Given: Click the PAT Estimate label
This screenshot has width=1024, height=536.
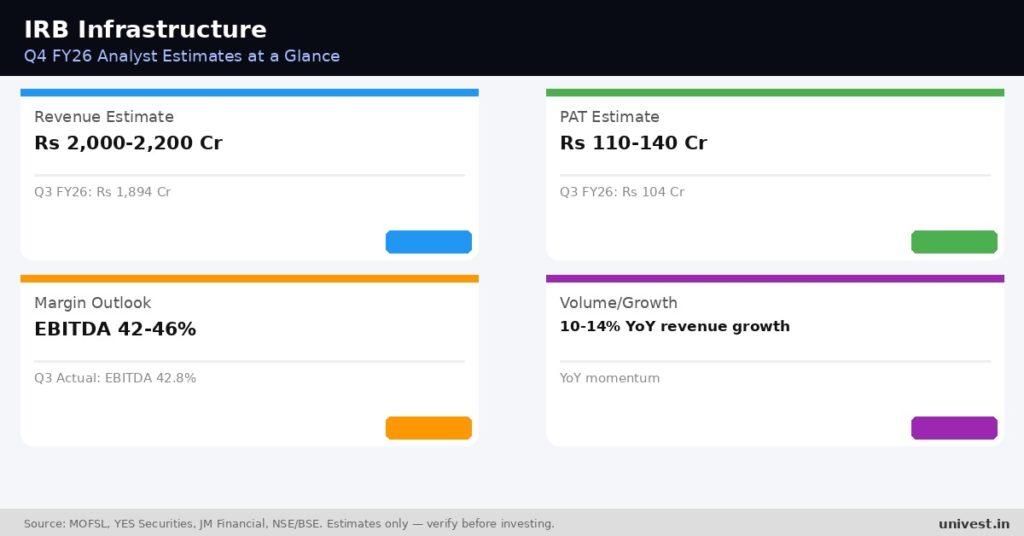Looking at the screenshot, I should point(609,117).
